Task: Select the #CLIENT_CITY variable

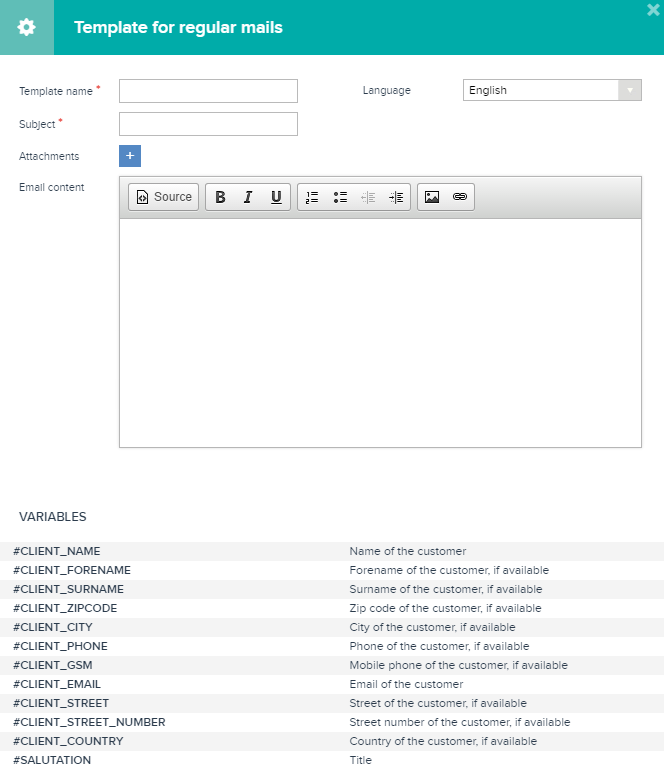Action: point(53,627)
